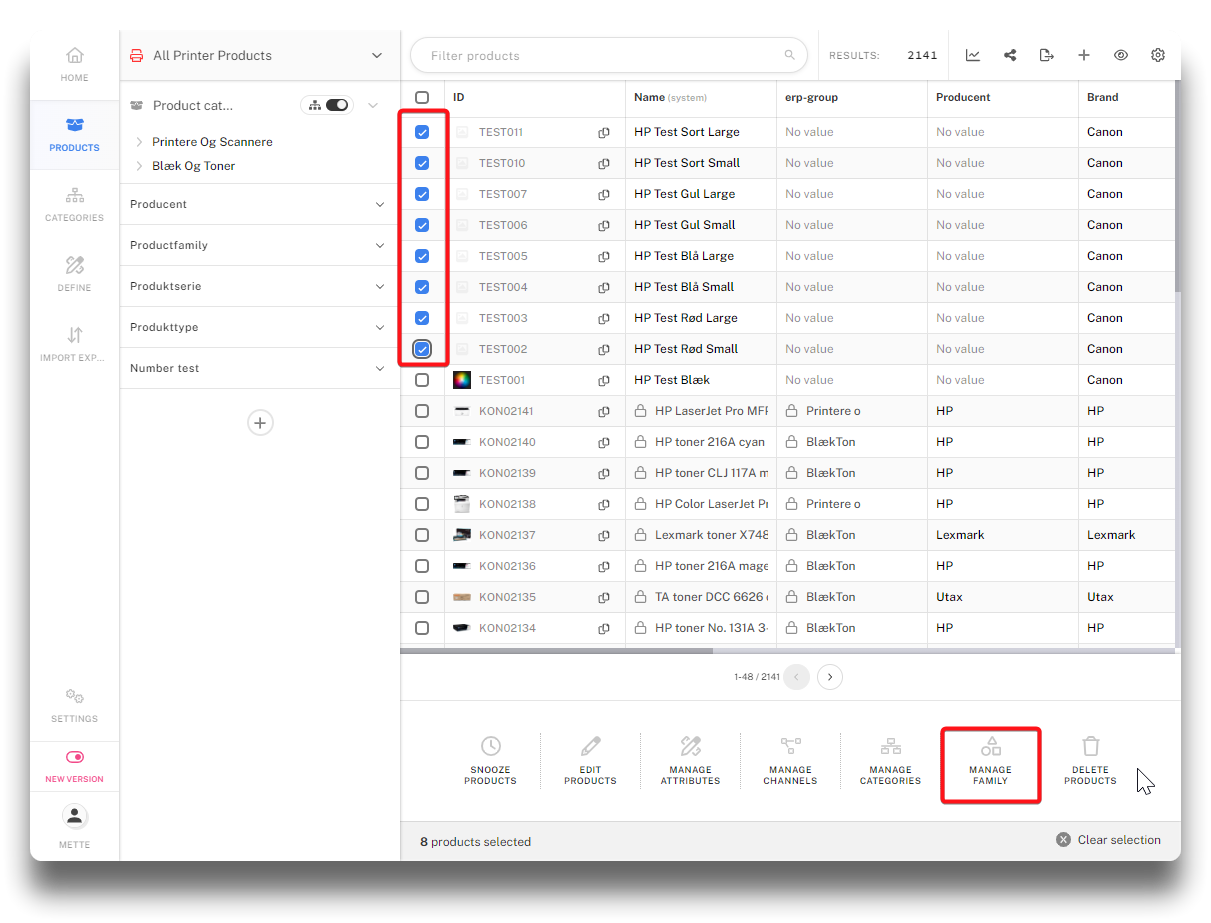
Task: Click the share icon in top toolbar
Action: [x=1010, y=56]
